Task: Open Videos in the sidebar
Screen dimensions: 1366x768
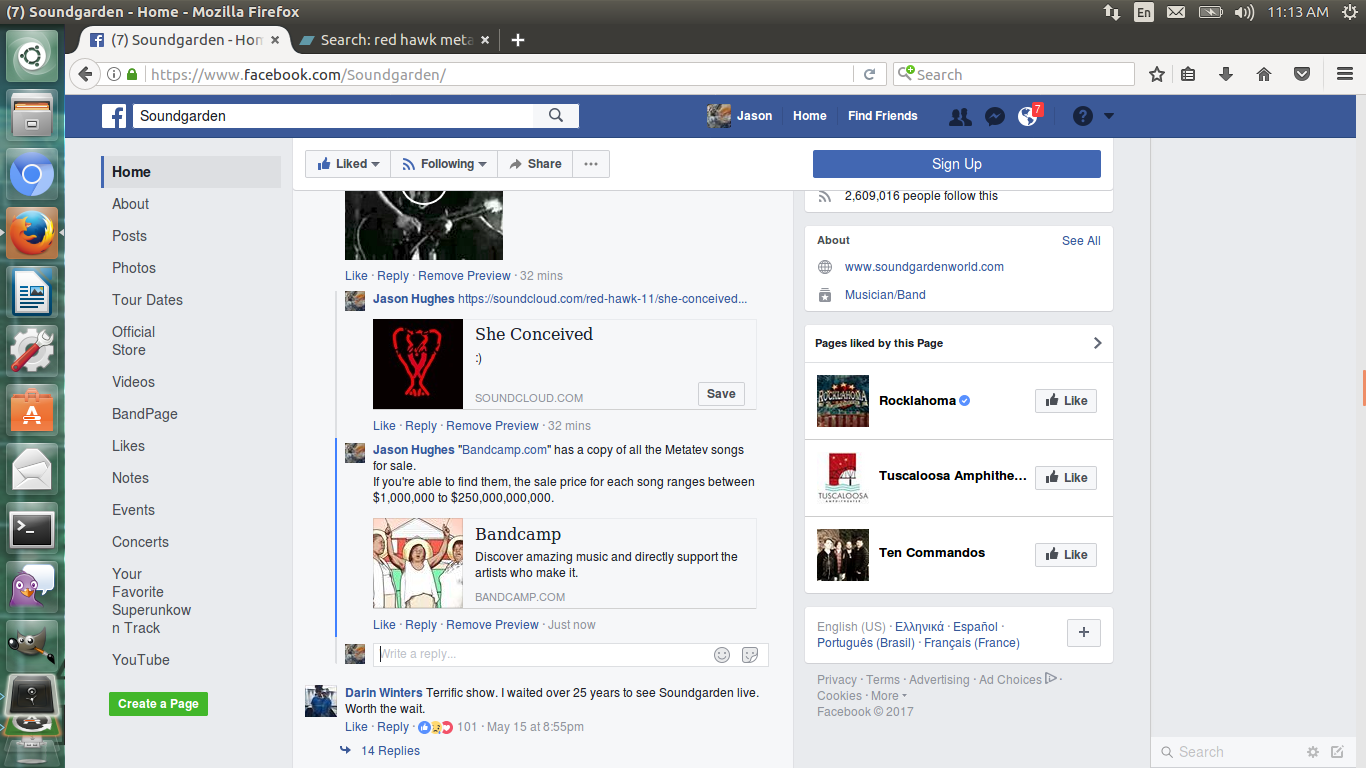Action: pos(133,382)
